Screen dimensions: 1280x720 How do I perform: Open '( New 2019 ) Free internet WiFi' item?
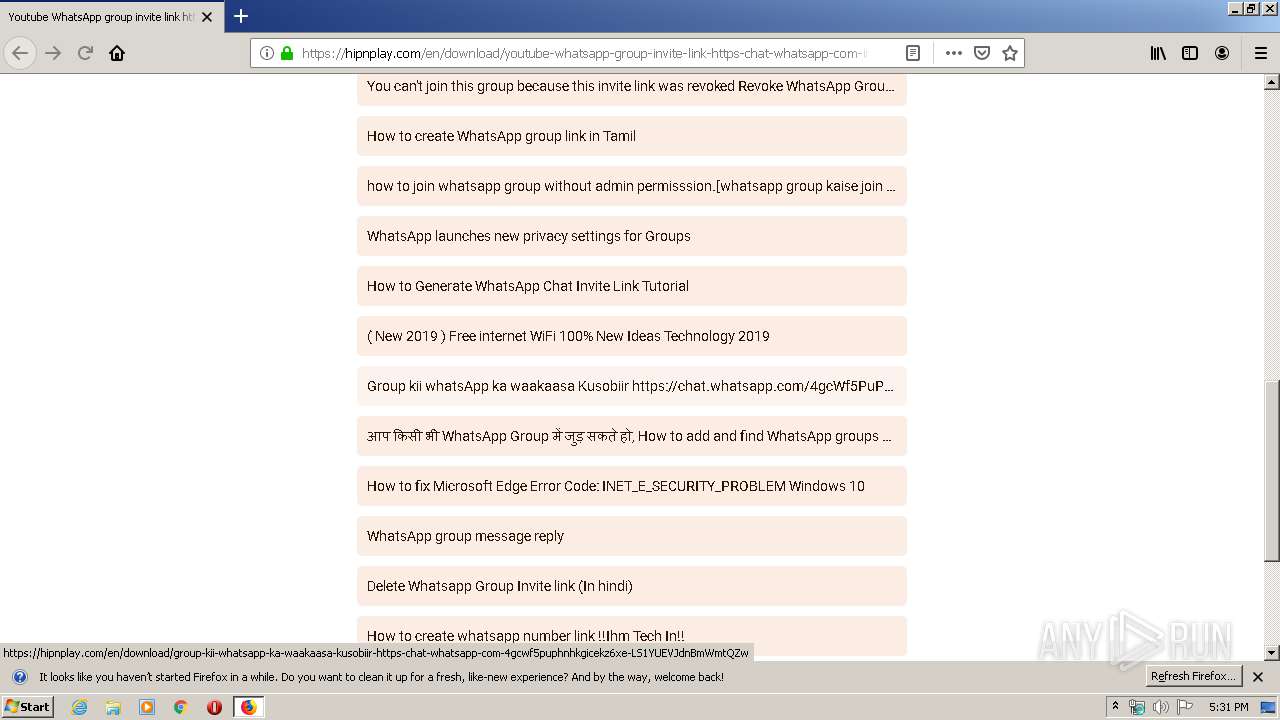632,336
